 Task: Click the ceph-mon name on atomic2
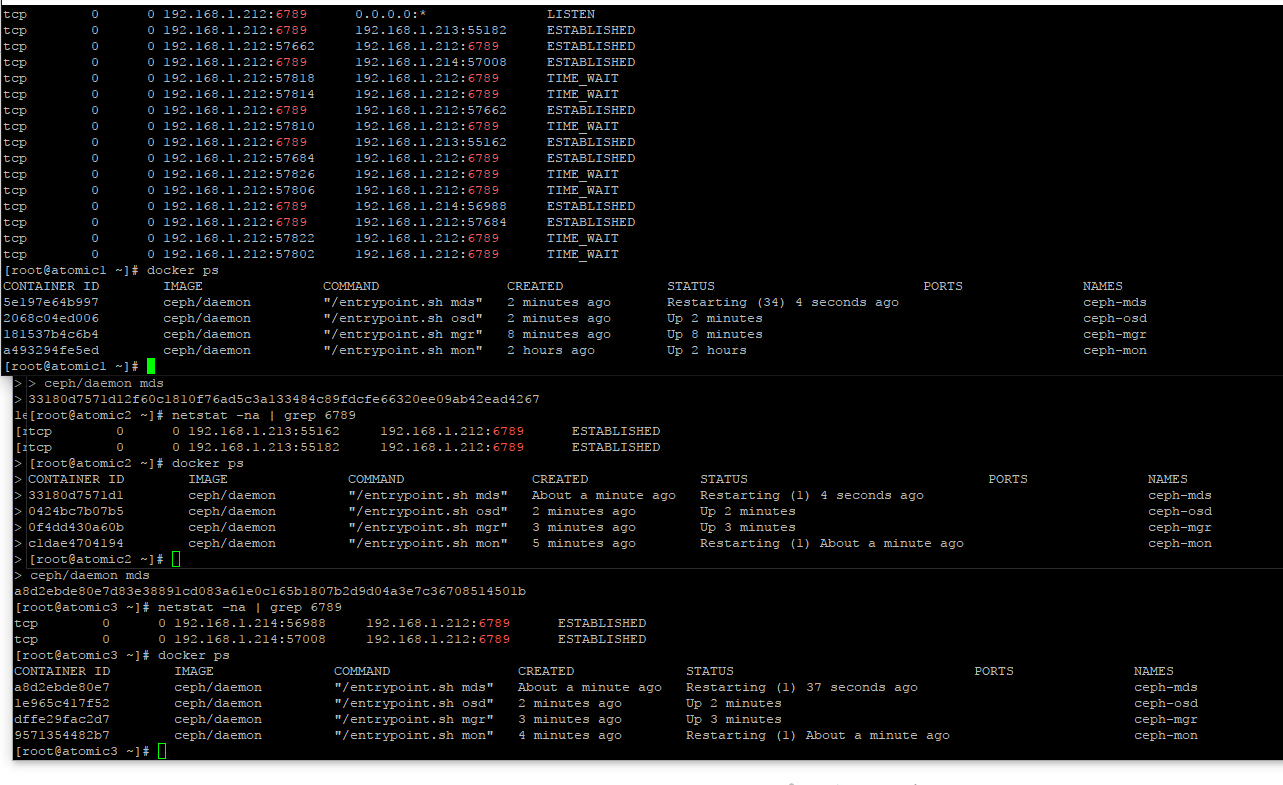point(1180,543)
